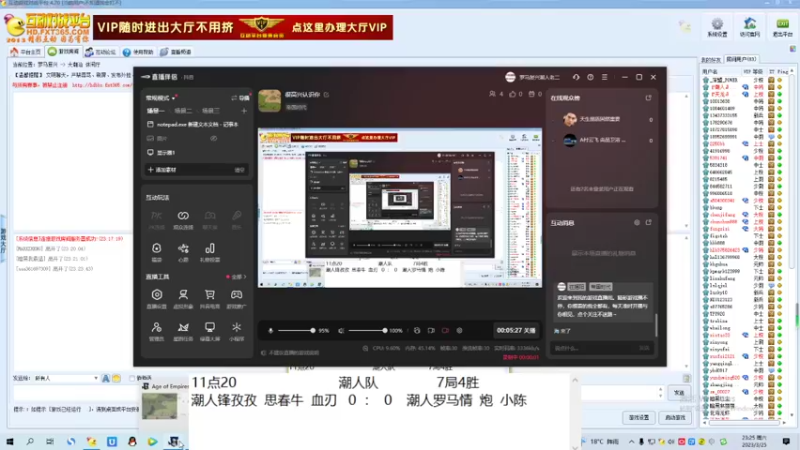Toggle visibility of the image source

click(214, 138)
